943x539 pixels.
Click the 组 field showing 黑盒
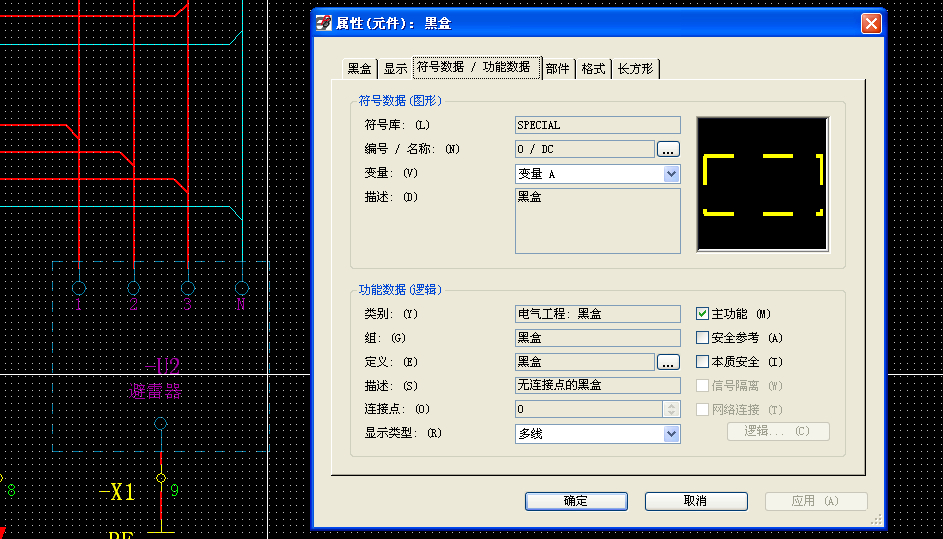click(598, 338)
